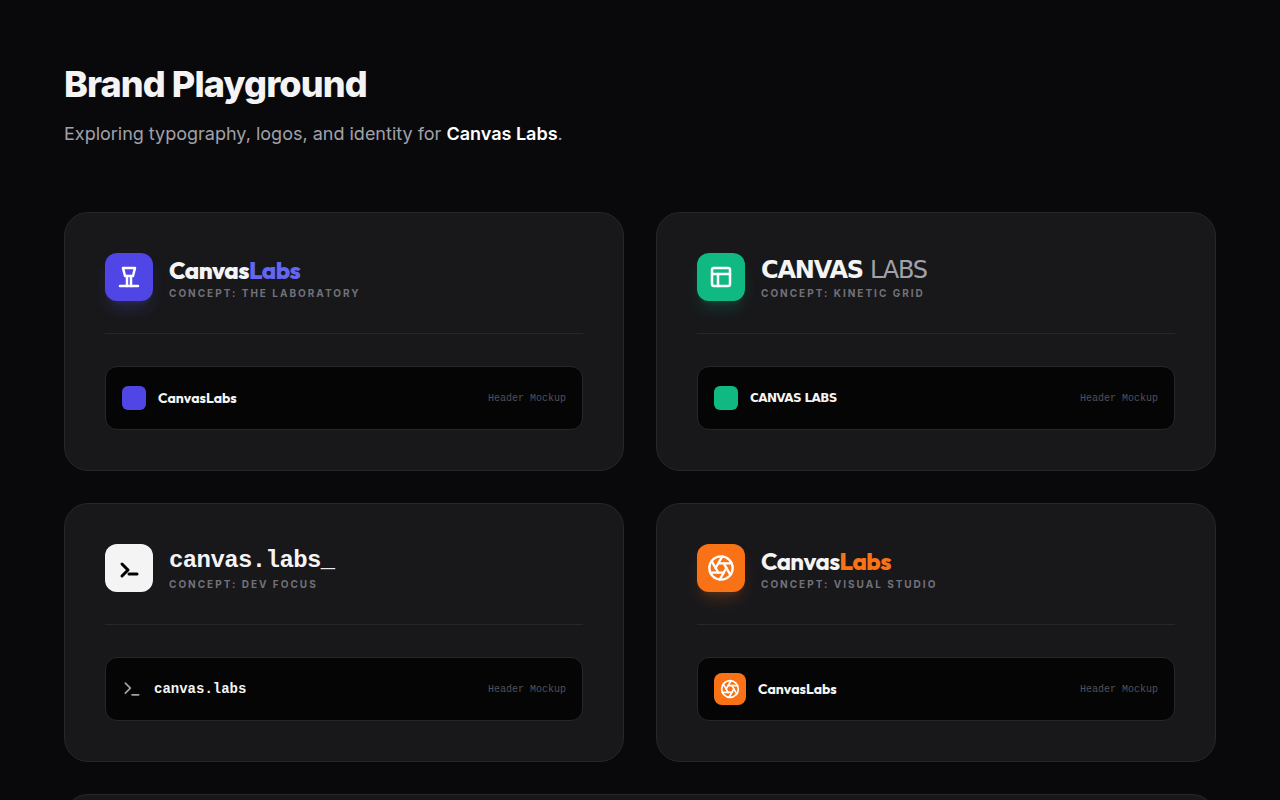The image size is (1280, 800).
Task: Click CanvasLabs text in the Visual Studio mockup
Action: [797, 689]
